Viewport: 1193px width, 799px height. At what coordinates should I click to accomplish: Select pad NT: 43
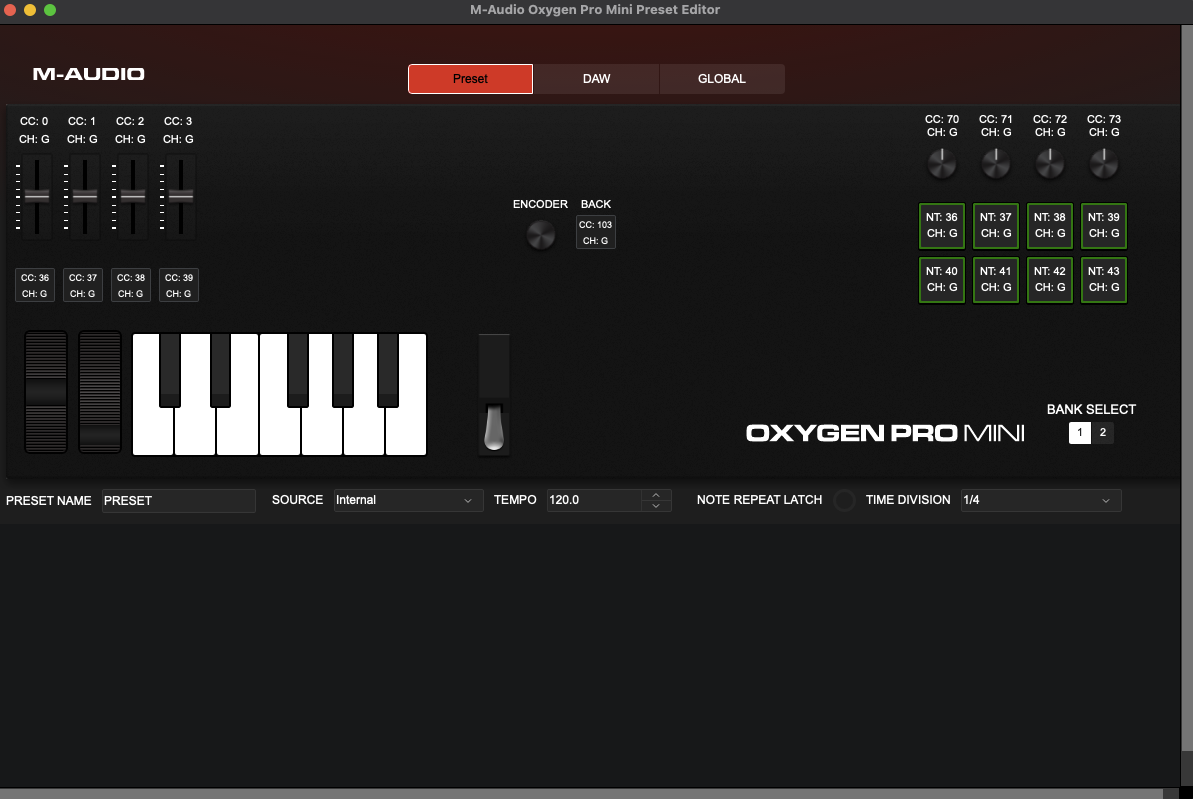pos(1104,279)
